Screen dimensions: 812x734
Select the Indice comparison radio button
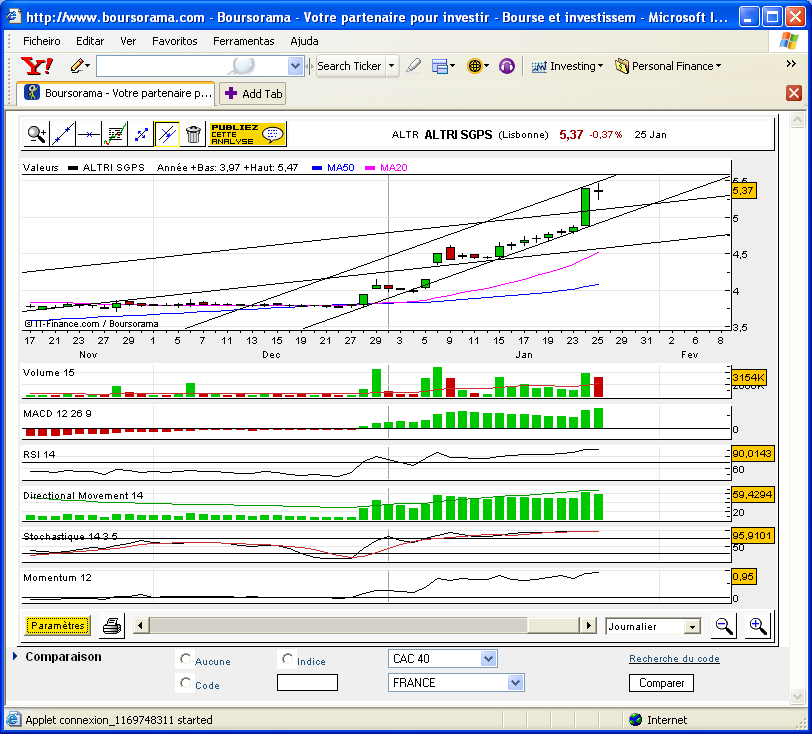click(287, 658)
